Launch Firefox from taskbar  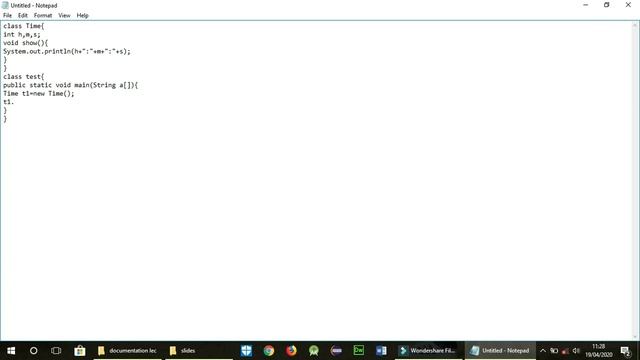[291, 351]
